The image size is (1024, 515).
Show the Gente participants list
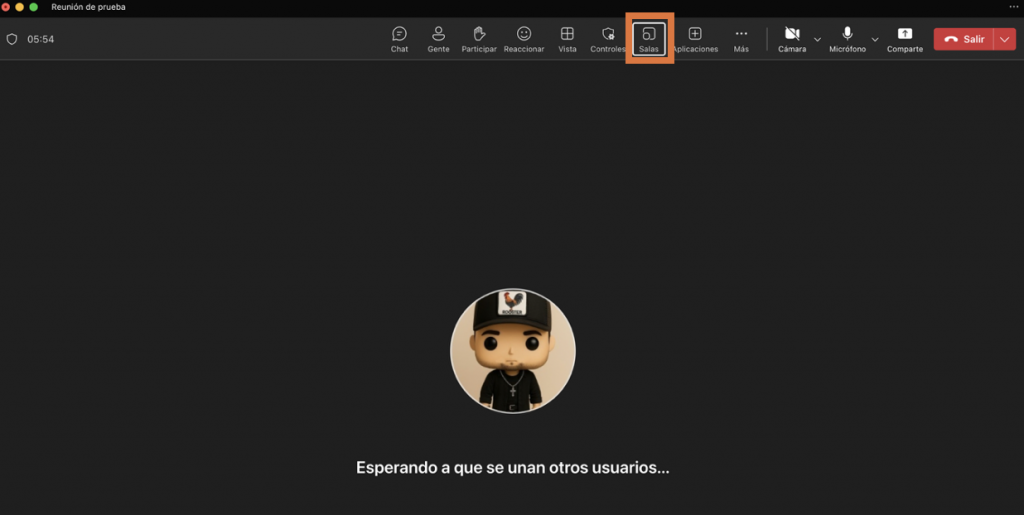pos(438,39)
